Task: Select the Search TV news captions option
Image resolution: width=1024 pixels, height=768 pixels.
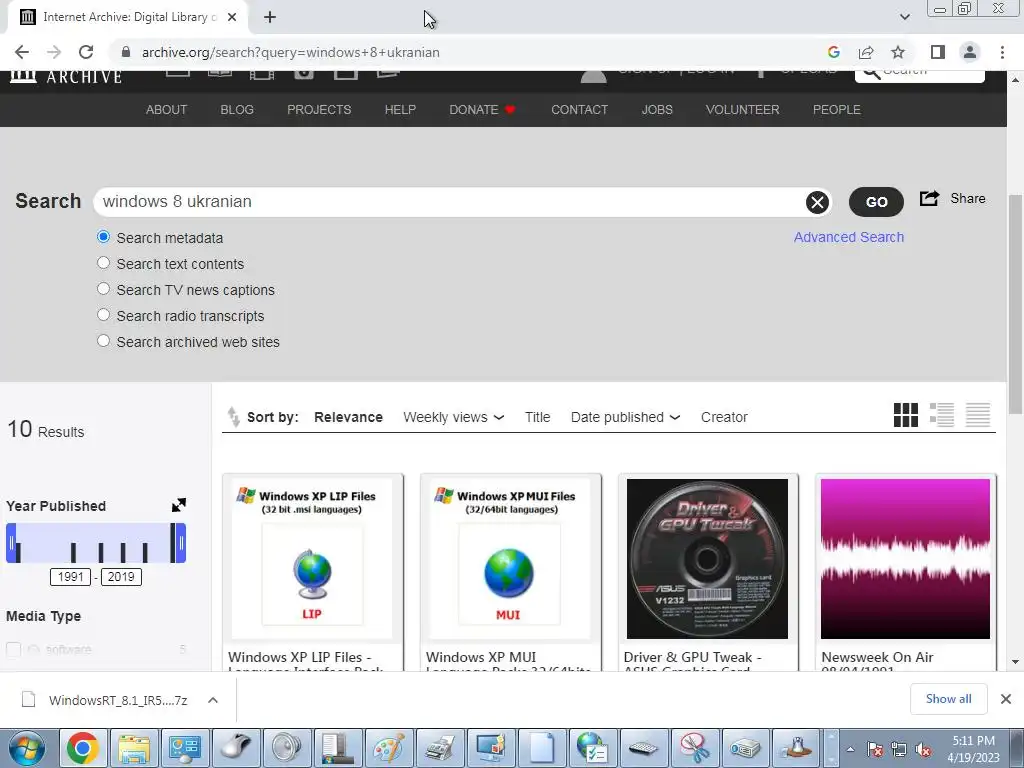Action: pyautogui.click(x=103, y=289)
